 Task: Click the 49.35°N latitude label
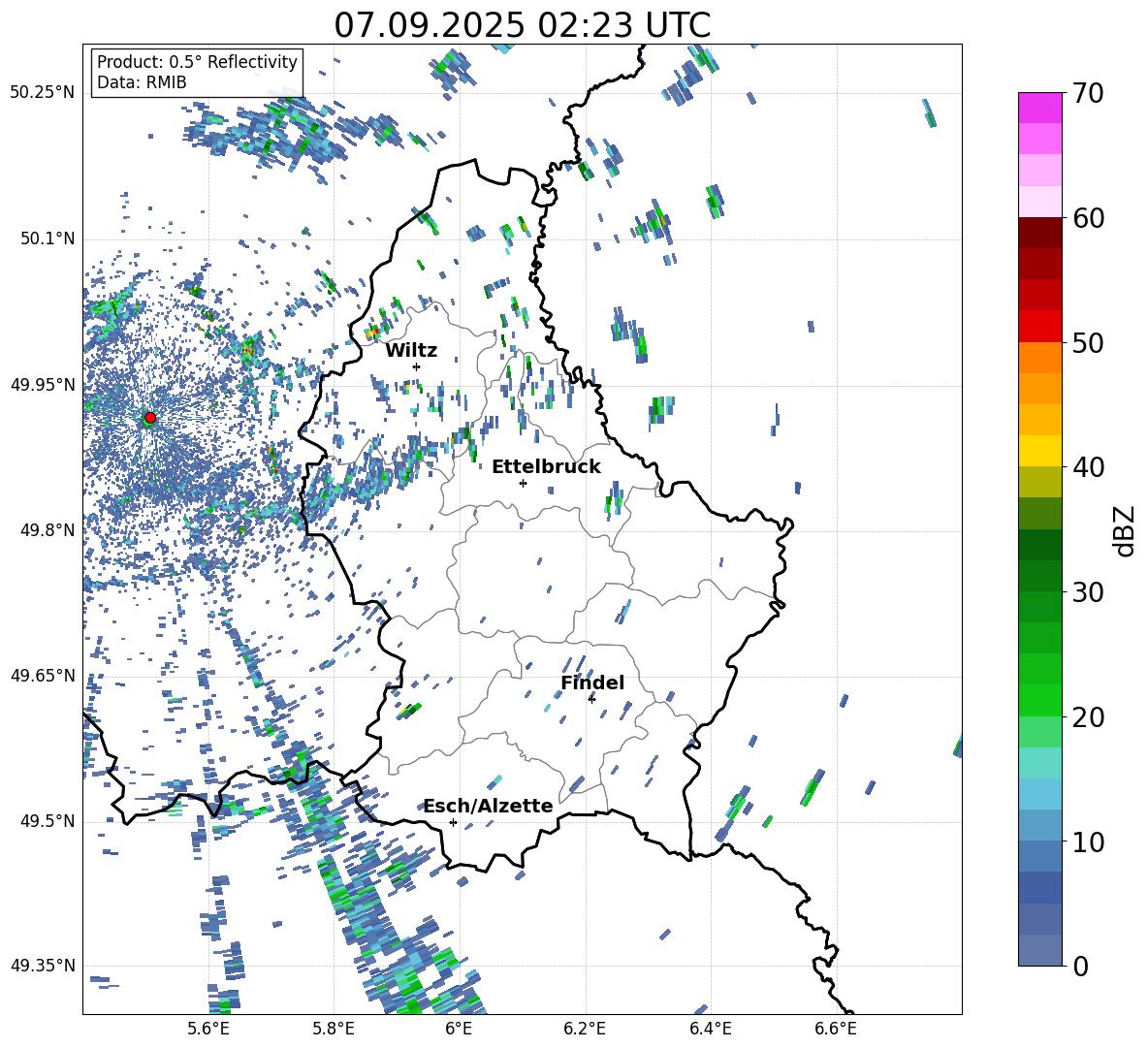pos(43,966)
